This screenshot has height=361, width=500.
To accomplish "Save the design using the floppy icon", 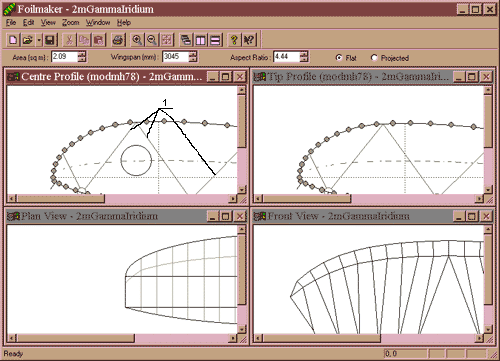I will point(50,40).
